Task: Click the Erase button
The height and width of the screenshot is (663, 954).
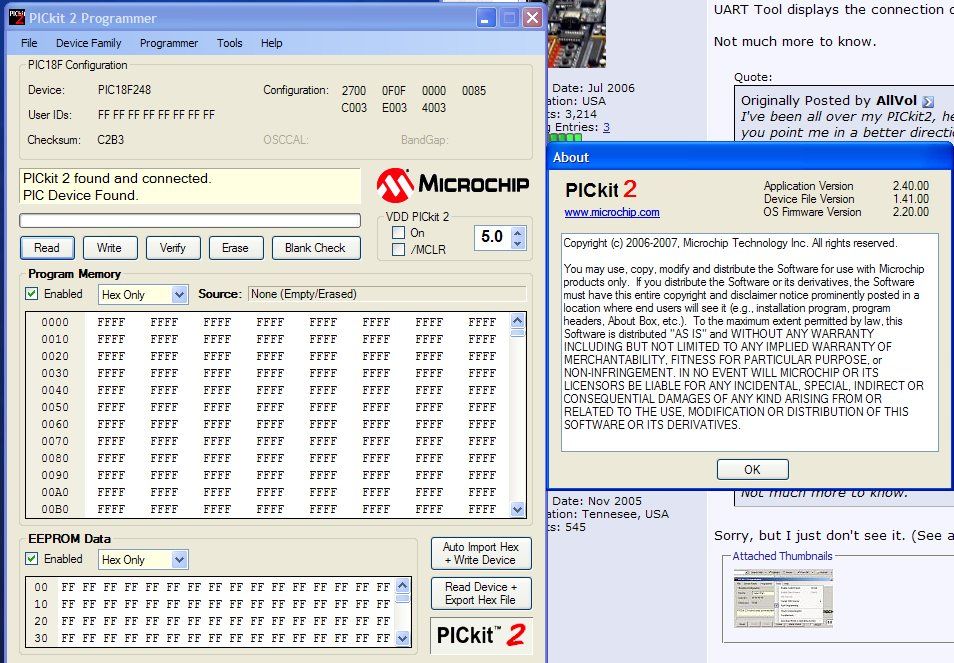Action: [235, 248]
